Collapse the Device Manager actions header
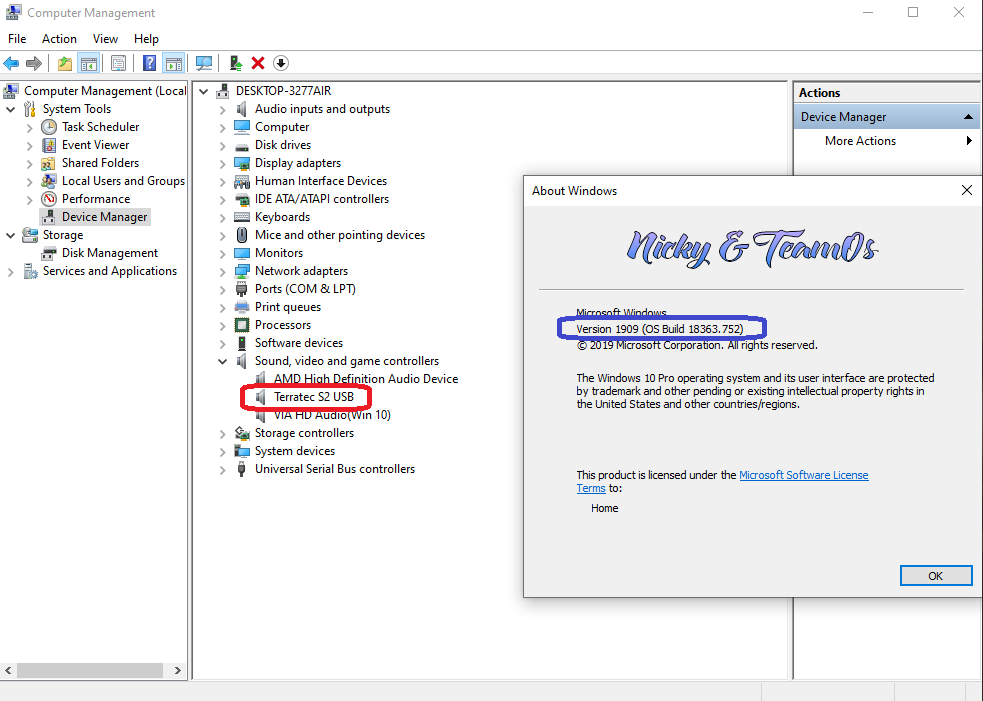The image size is (983, 701). coord(968,117)
